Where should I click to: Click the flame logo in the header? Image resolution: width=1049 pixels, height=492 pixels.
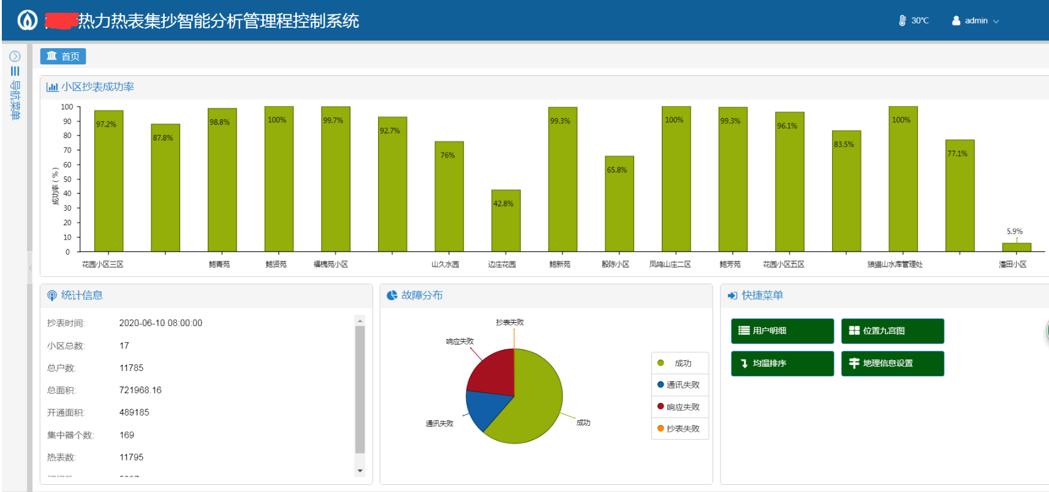pos(27,20)
